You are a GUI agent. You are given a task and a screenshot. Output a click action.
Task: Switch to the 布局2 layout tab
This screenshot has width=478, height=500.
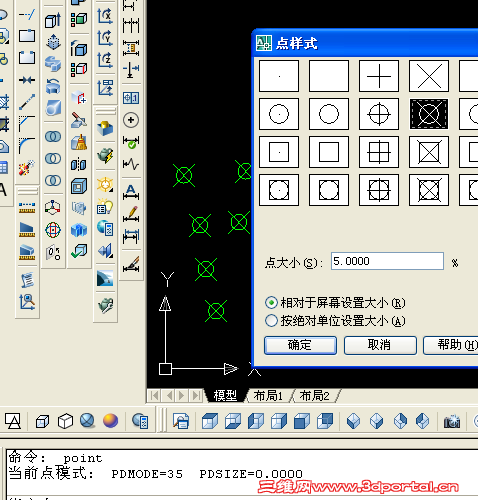coord(314,396)
